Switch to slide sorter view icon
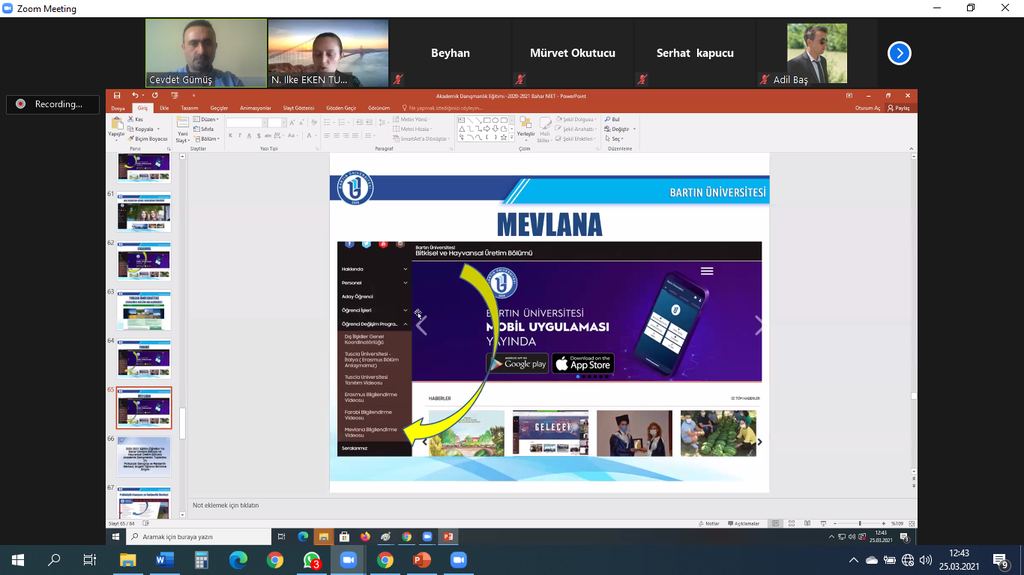This screenshot has width=1024, height=575. pos(792,523)
